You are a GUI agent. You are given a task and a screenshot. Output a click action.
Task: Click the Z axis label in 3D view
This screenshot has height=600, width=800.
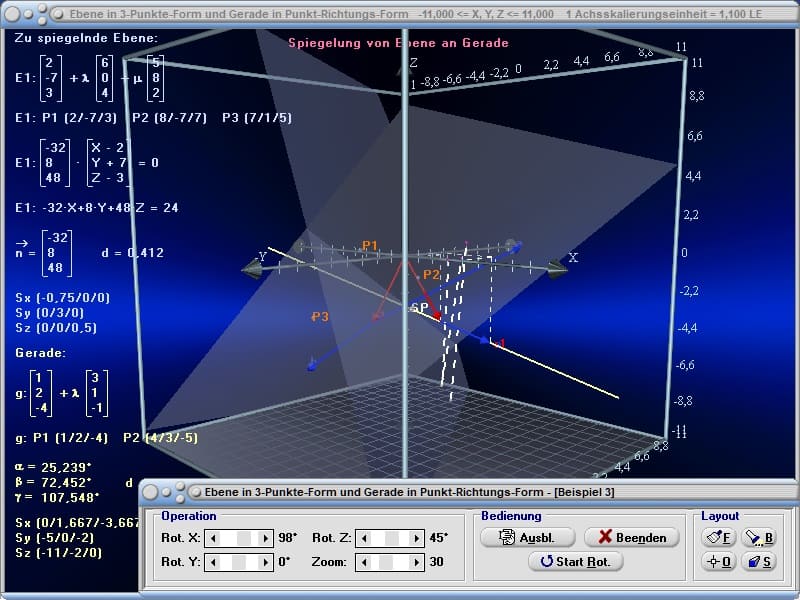[413, 63]
